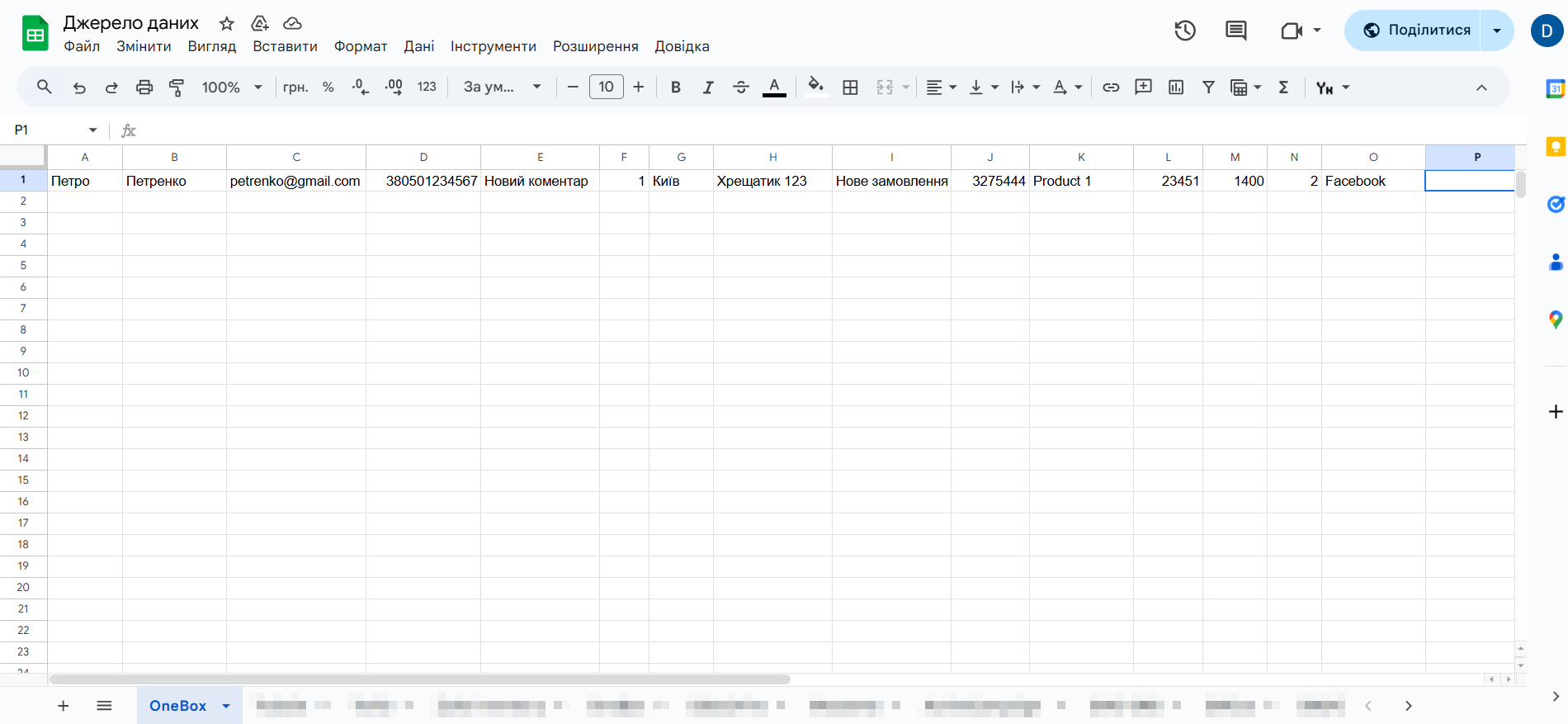The height and width of the screenshot is (724, 1568).
Task: Open the share options dropdown arrow
Action: tap(1497, 31)
